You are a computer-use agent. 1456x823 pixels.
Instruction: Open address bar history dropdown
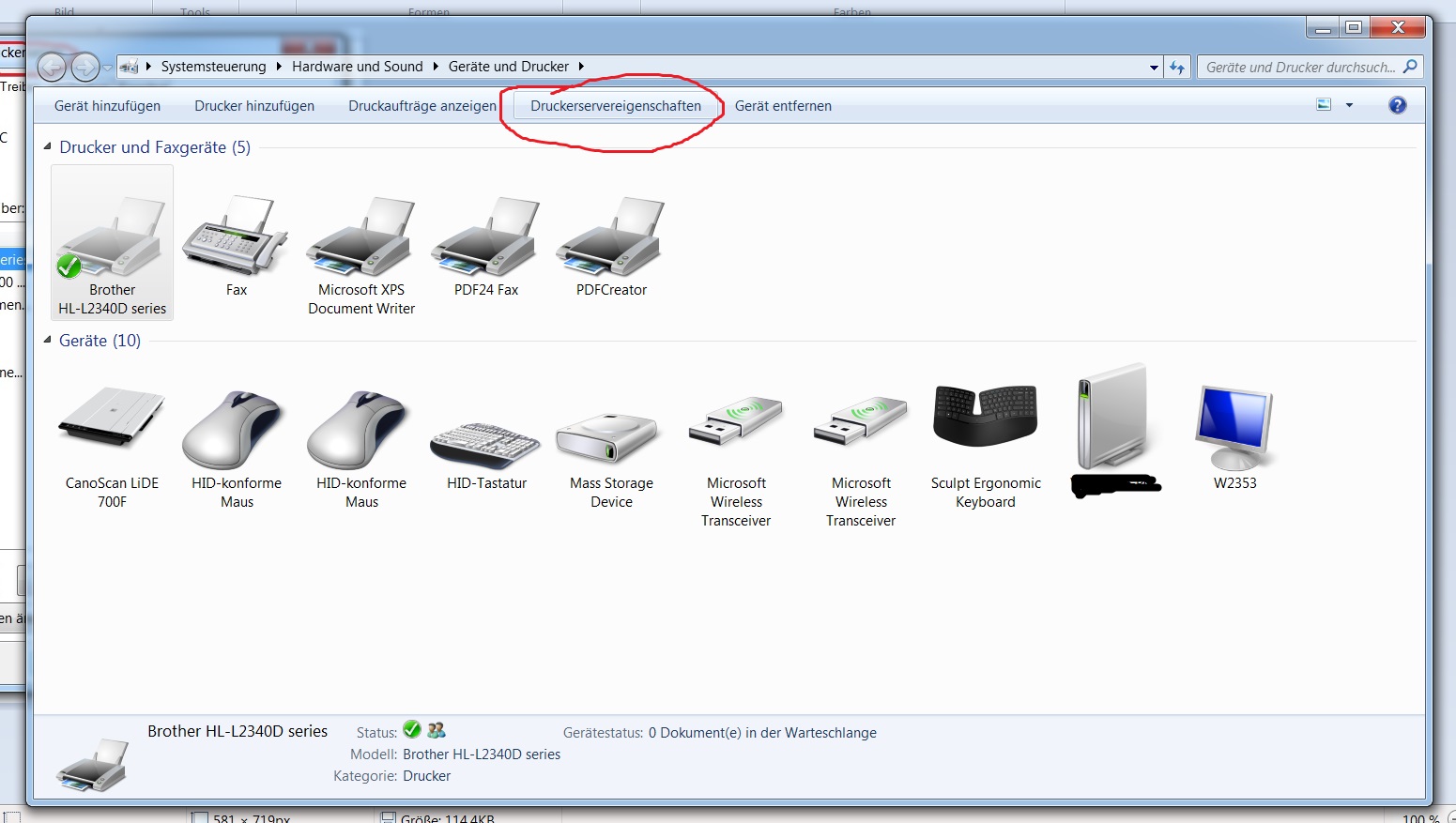click(1154, 68)
